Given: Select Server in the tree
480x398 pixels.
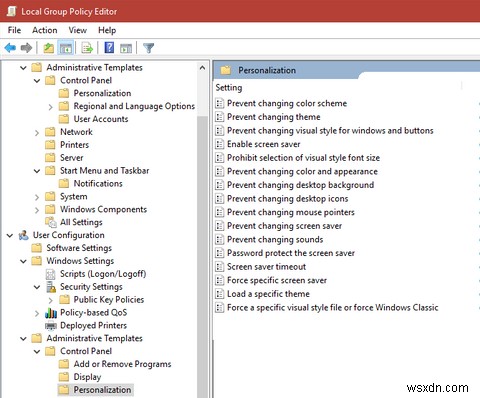Looking at the screenshot, I should tap(72, 158).
